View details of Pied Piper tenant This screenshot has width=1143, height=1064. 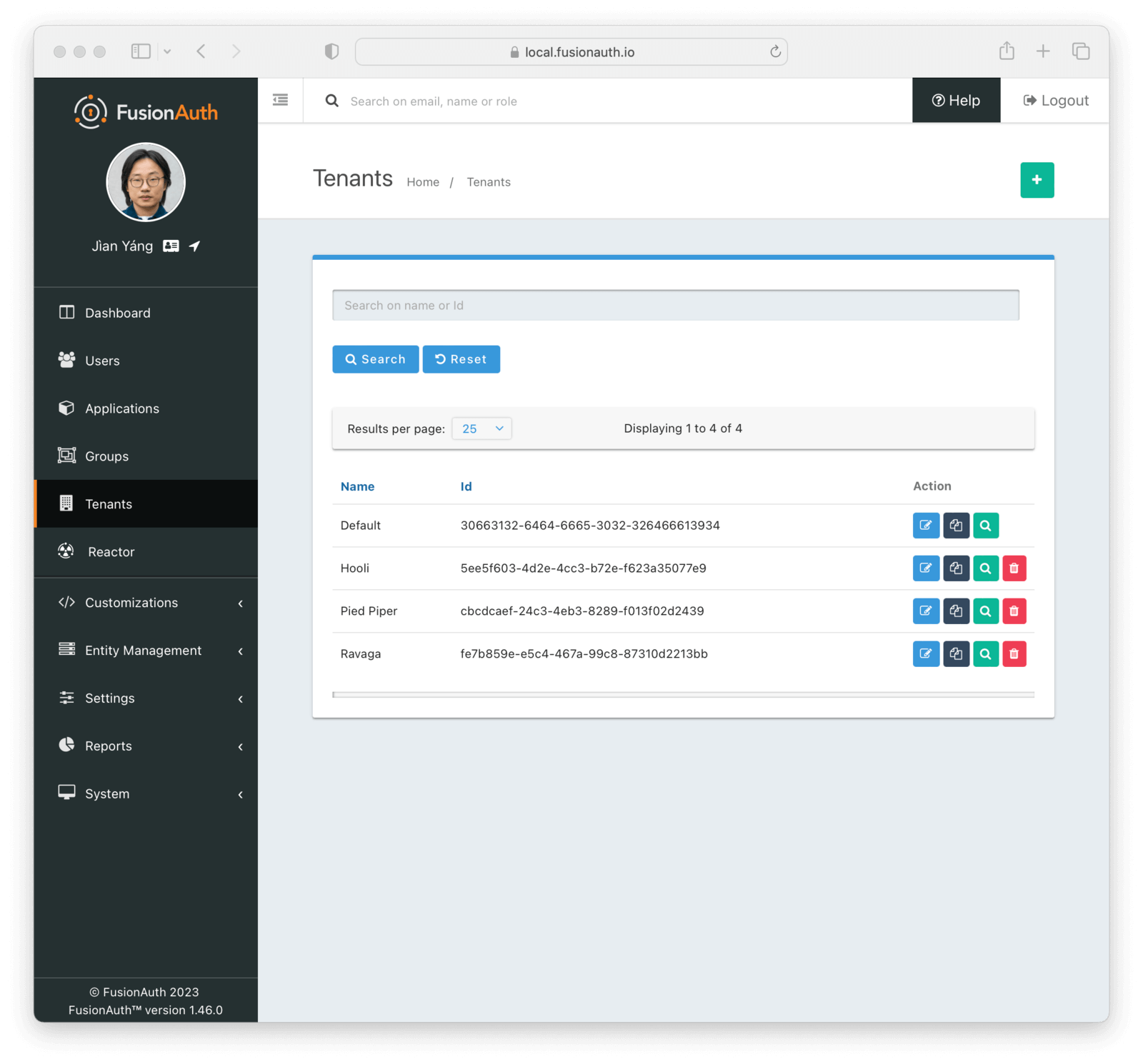tap(985, 611)
